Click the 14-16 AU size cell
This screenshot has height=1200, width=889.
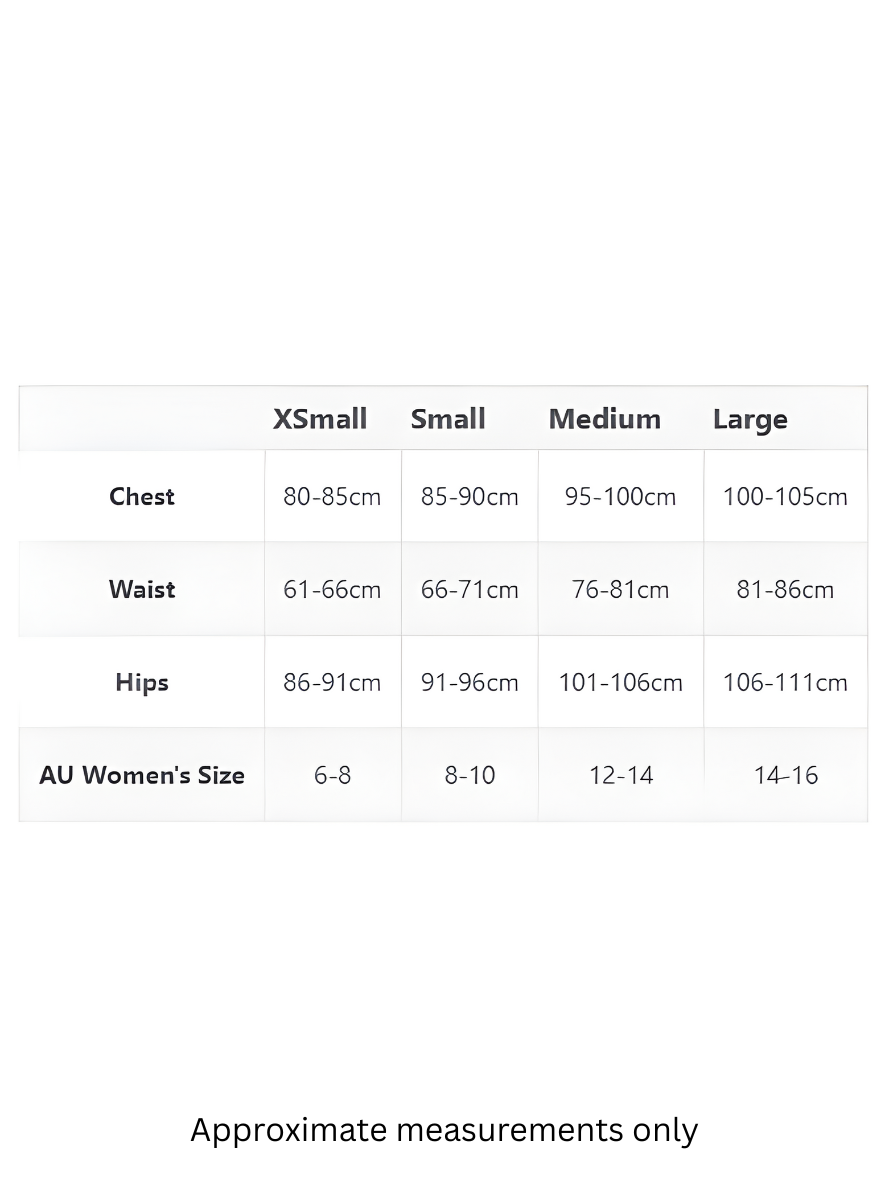(x=786, y=775)
